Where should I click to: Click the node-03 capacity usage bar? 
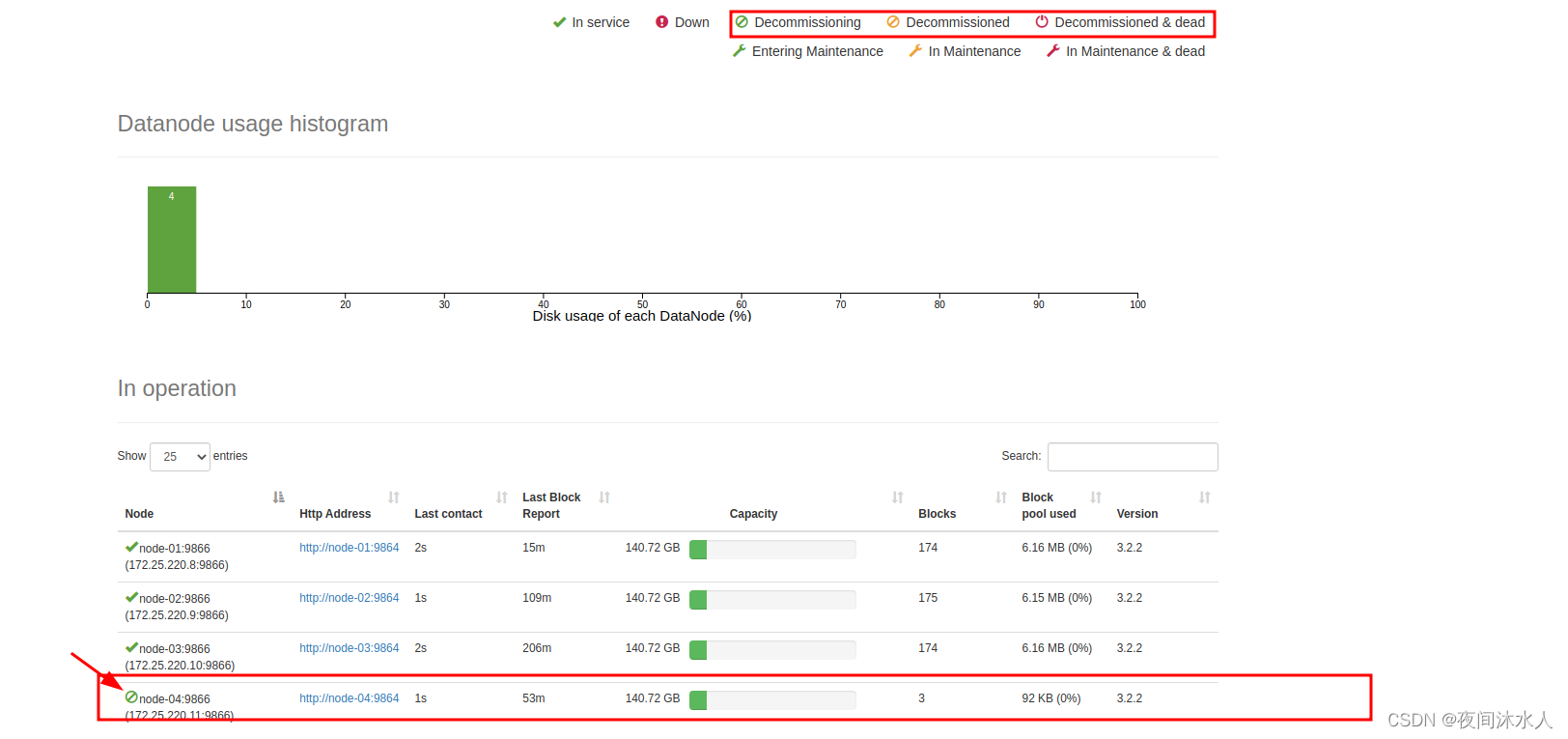tap(772, 650)
